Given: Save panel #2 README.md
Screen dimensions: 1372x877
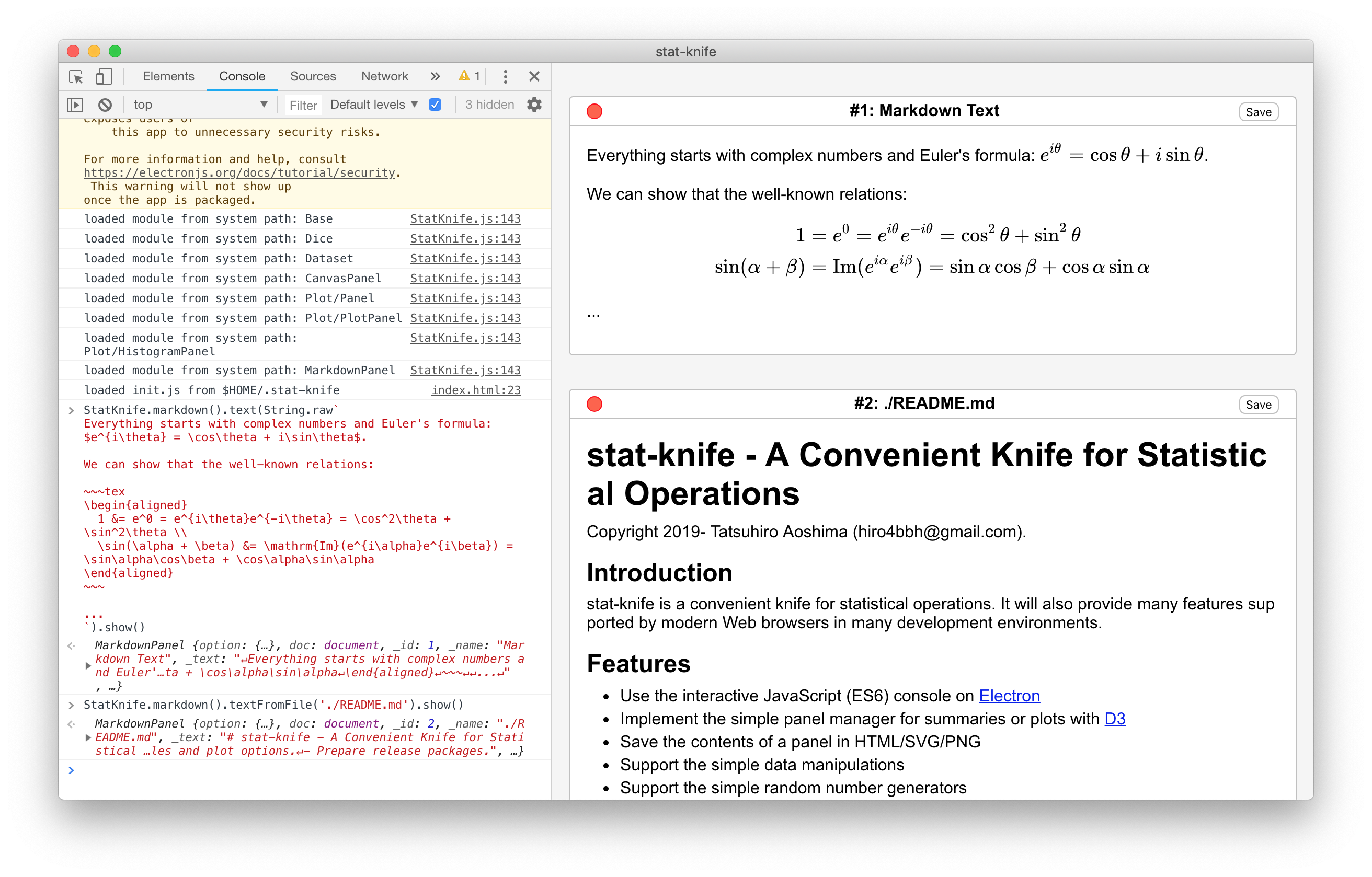Looking at the screenshot, I should [1259, 403].
